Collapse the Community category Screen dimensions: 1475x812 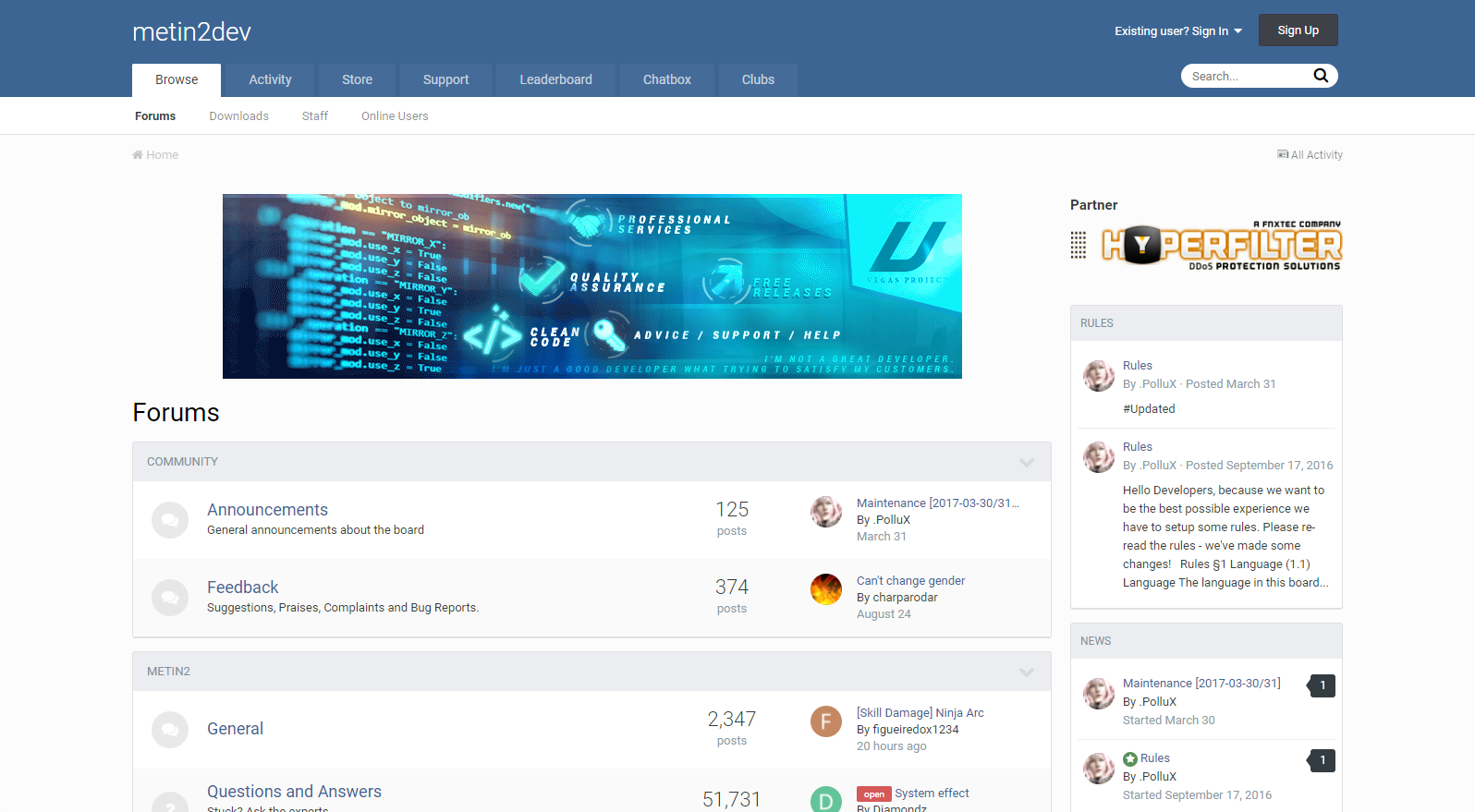tap(1027, 462)
